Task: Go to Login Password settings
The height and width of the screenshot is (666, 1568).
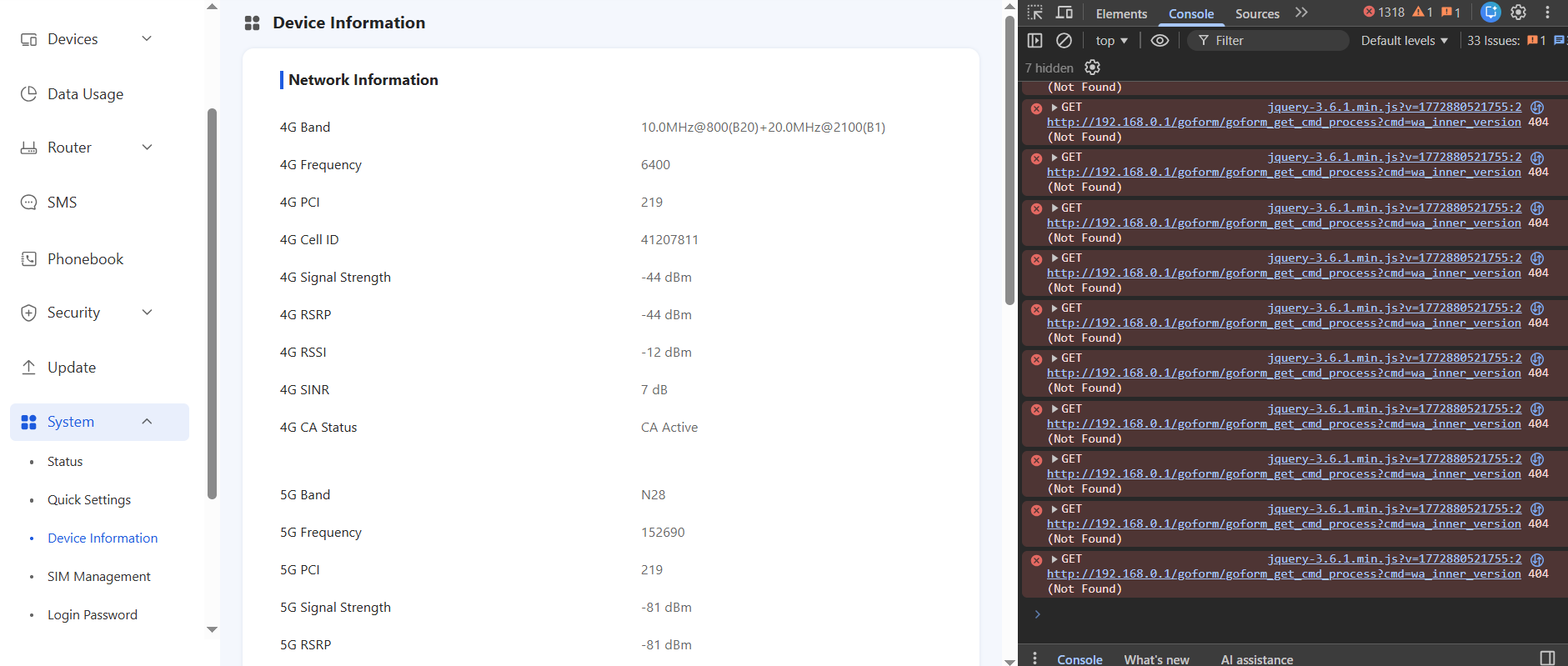Action: click(x=93, y=614)
